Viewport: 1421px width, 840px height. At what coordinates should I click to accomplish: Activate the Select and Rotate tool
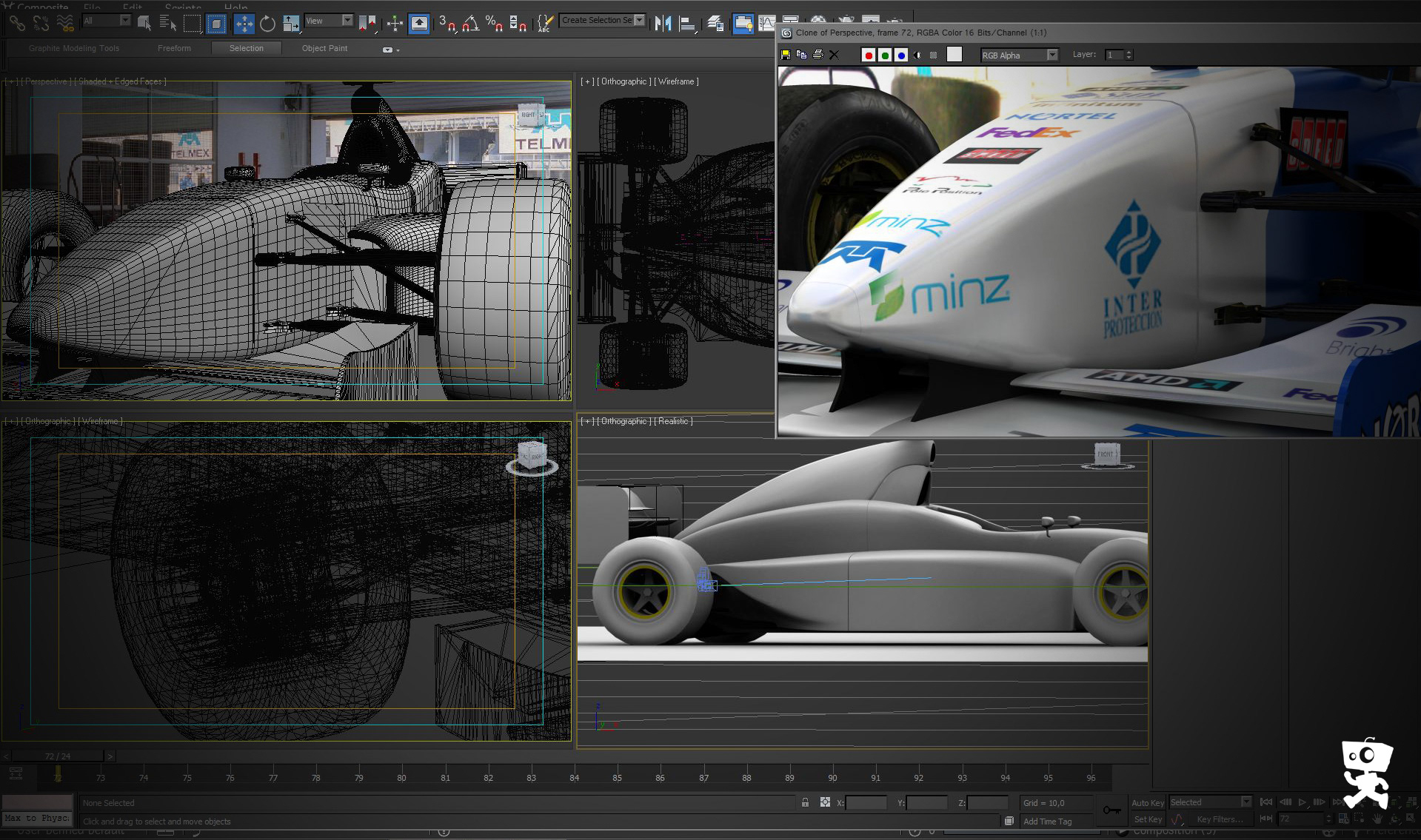click(267, 24)
